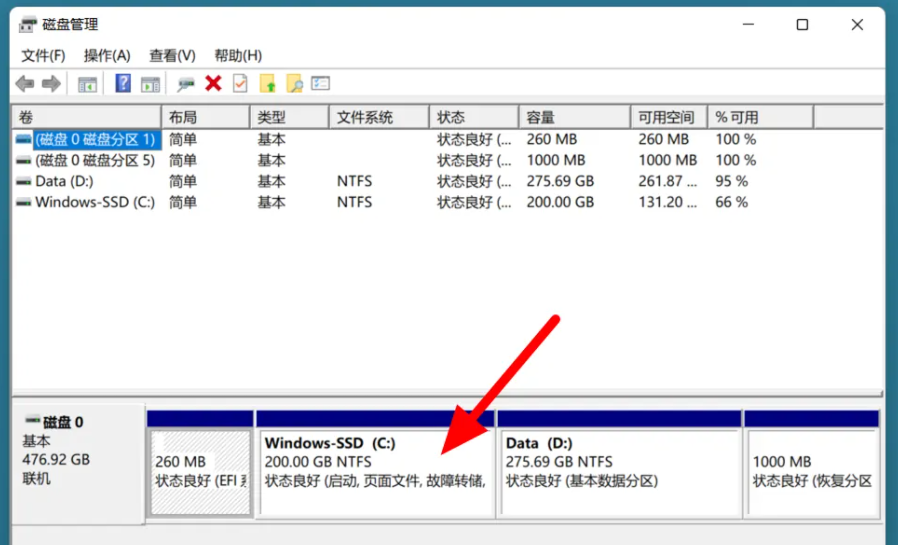Minimize the 磁盘管理 window
This screenshot has height=545, width=898.
coord(747,25)
